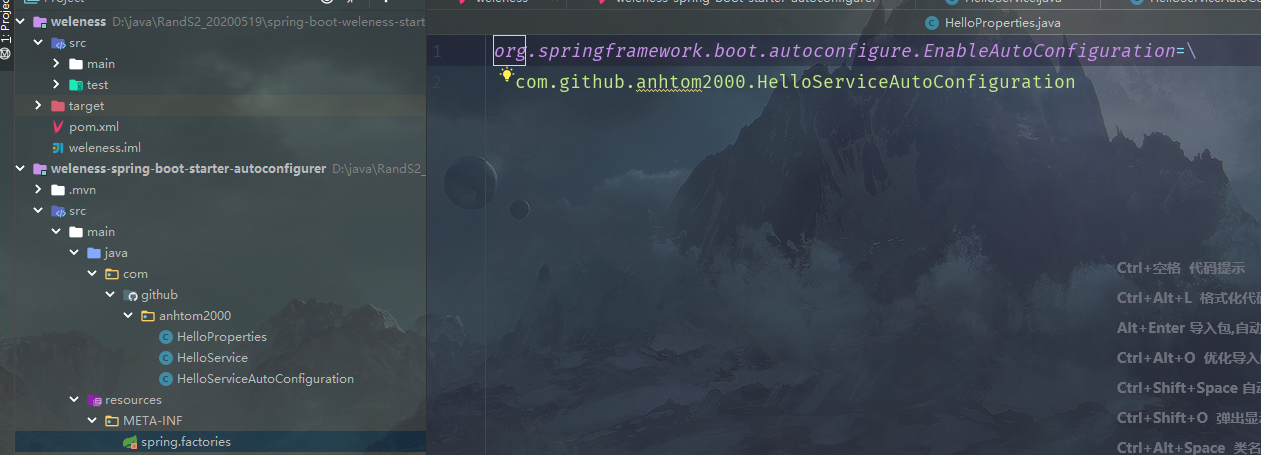Expand the target folder arrow
This screenshot has height=455, width=1261.
pyautogui.click(x=38, y=106)
